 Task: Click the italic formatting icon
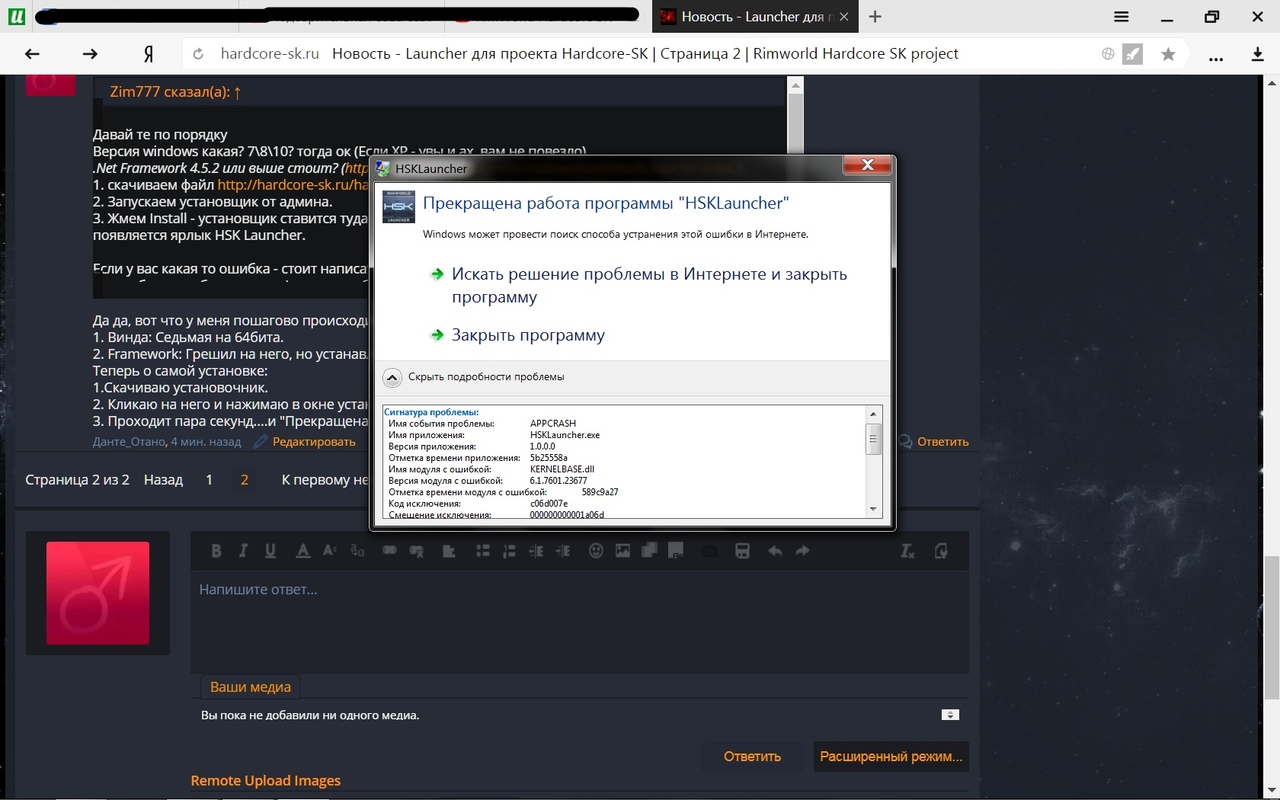pos(243,551)
